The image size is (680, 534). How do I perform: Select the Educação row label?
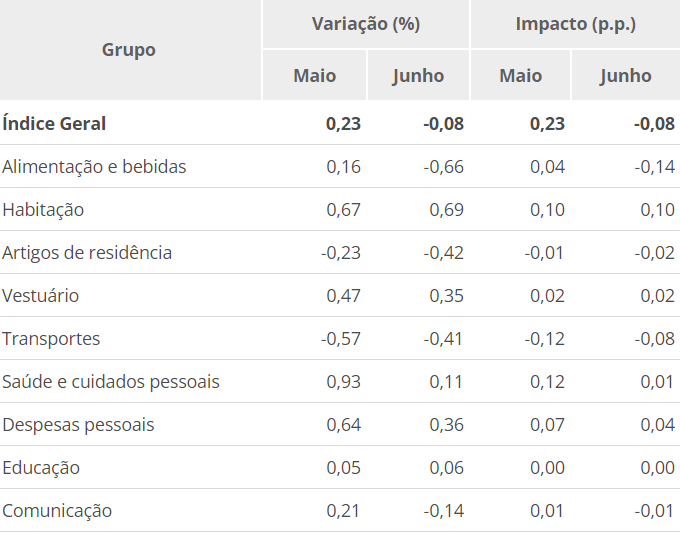point(41,468)
